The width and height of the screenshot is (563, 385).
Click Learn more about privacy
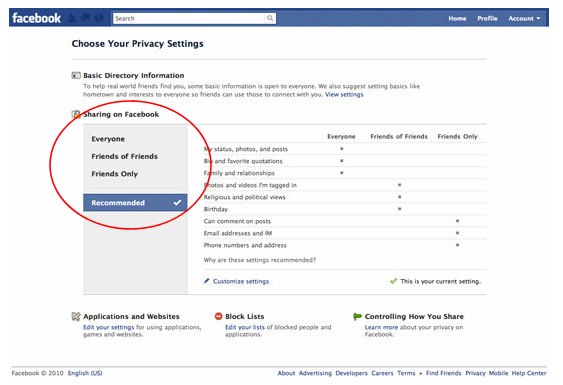click(381, 327)
